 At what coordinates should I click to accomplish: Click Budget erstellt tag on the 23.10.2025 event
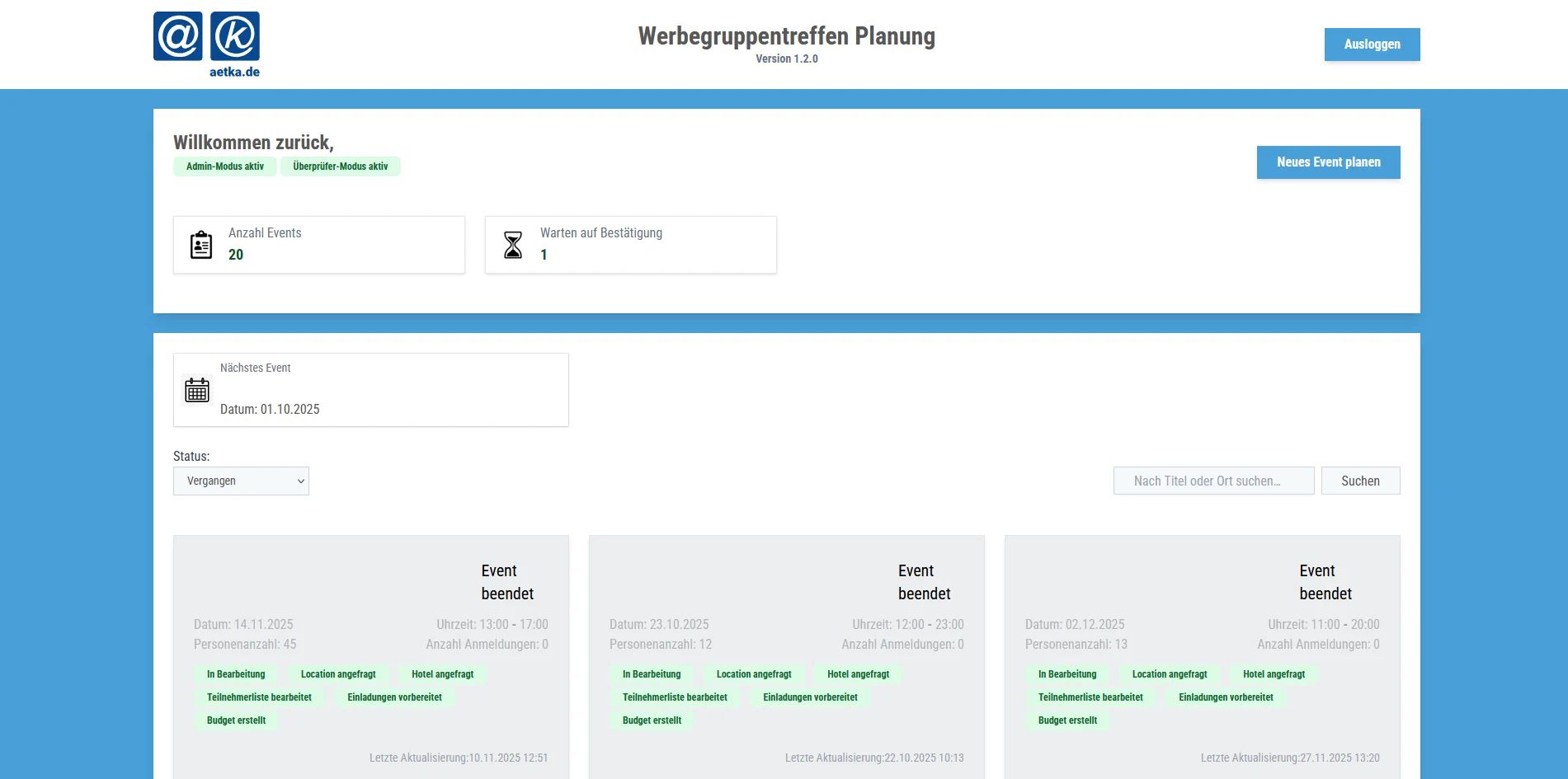[x=652, y=720]
